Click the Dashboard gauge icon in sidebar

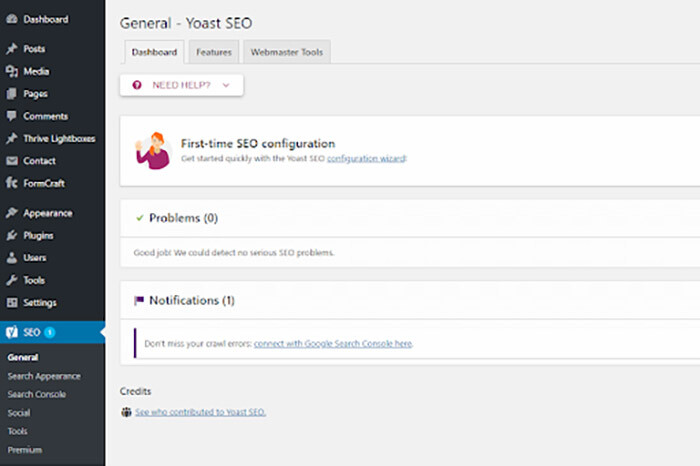pos(12,19)
